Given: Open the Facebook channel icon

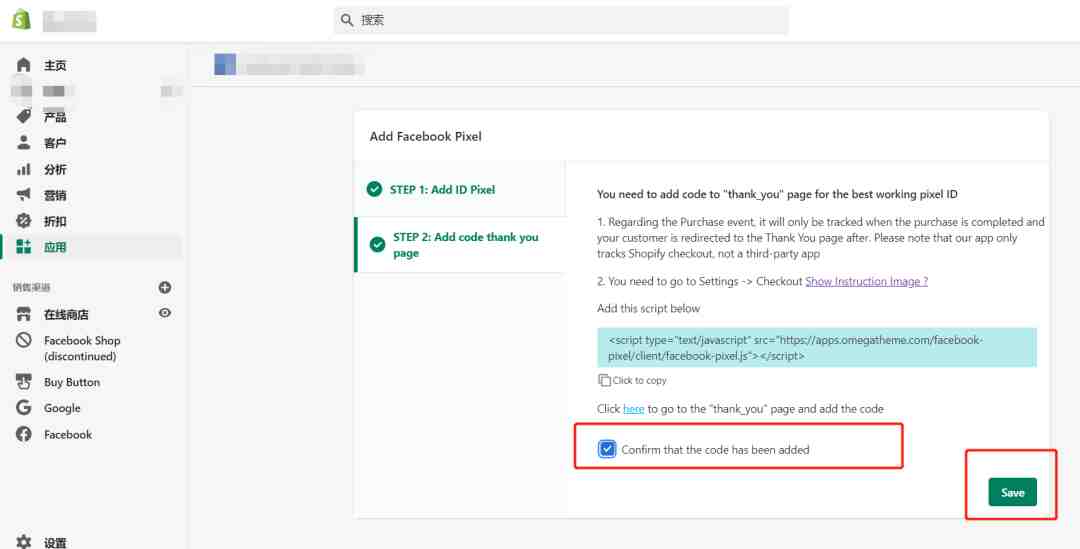Looking at the screenshot, I should pyautogui.click(x=23, y=434).
